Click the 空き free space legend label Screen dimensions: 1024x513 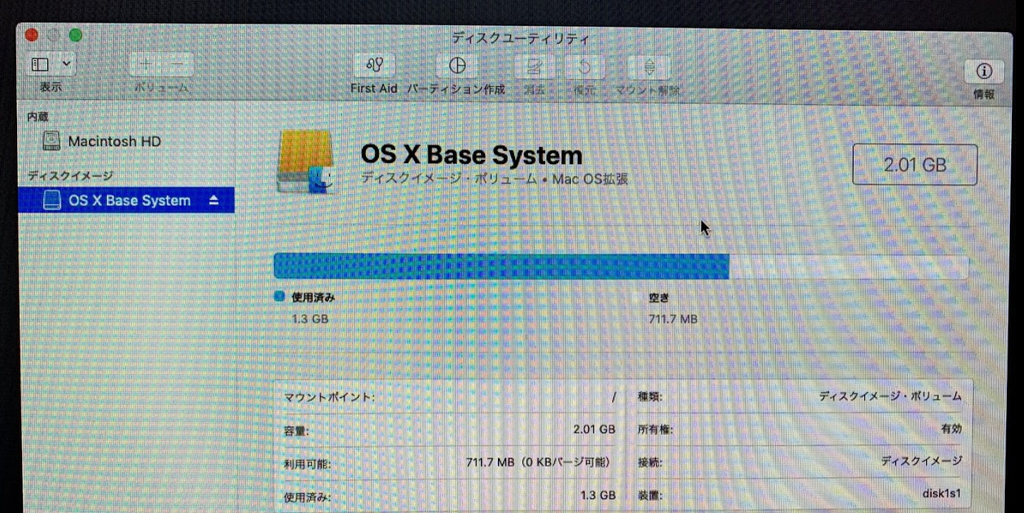coord(658,298)
